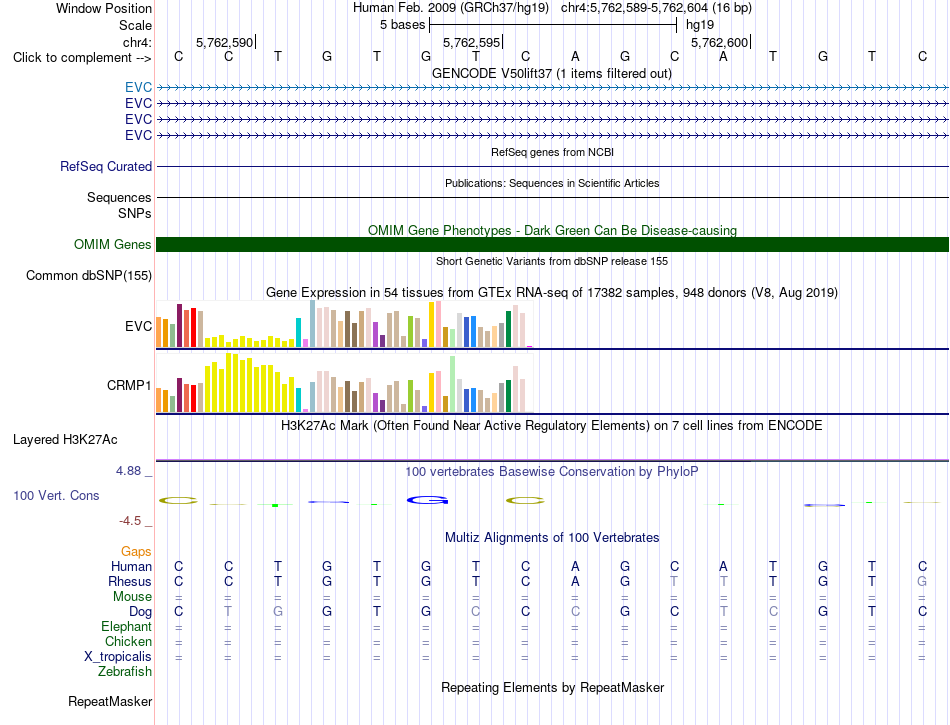Click the EVC GTEx expression bar chart
This screenshot has width=950, height=725.
[x=344, y=324]
